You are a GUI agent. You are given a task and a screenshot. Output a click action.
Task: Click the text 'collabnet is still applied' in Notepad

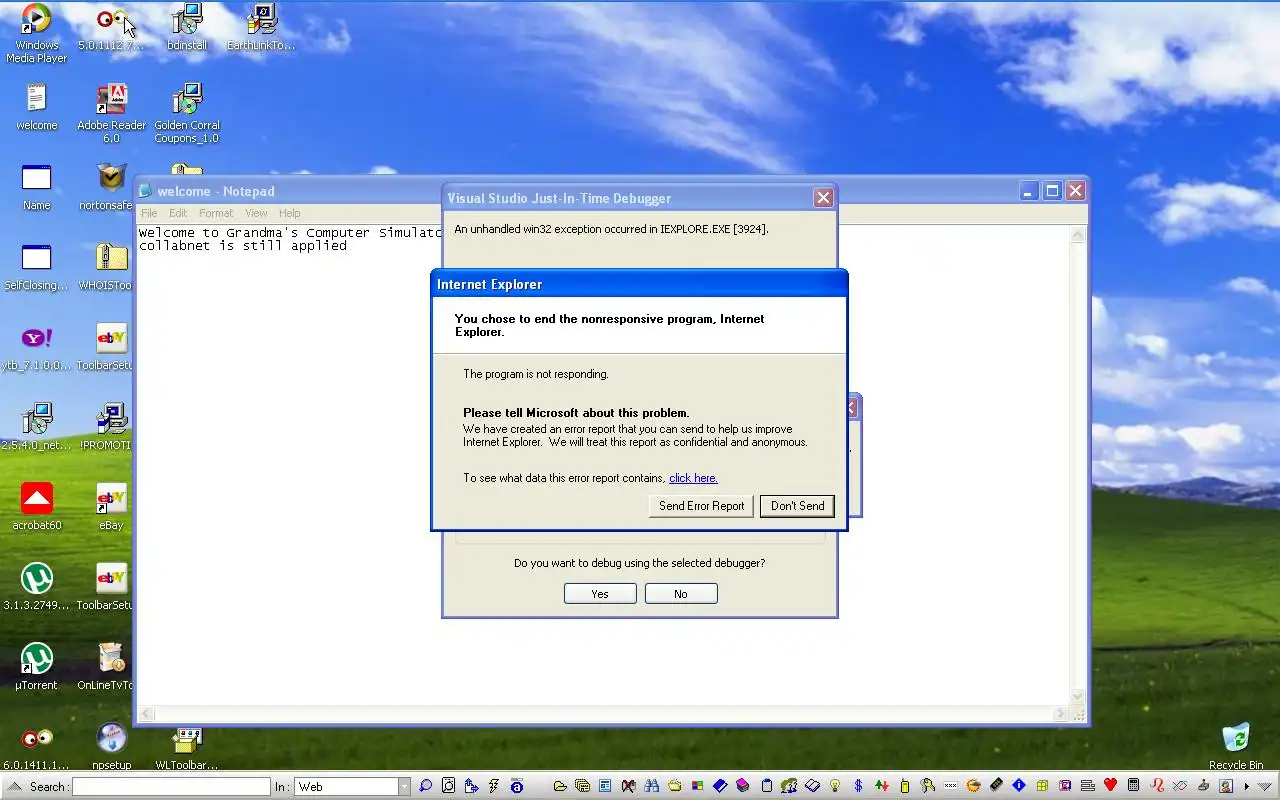click(x=243, y=246)
